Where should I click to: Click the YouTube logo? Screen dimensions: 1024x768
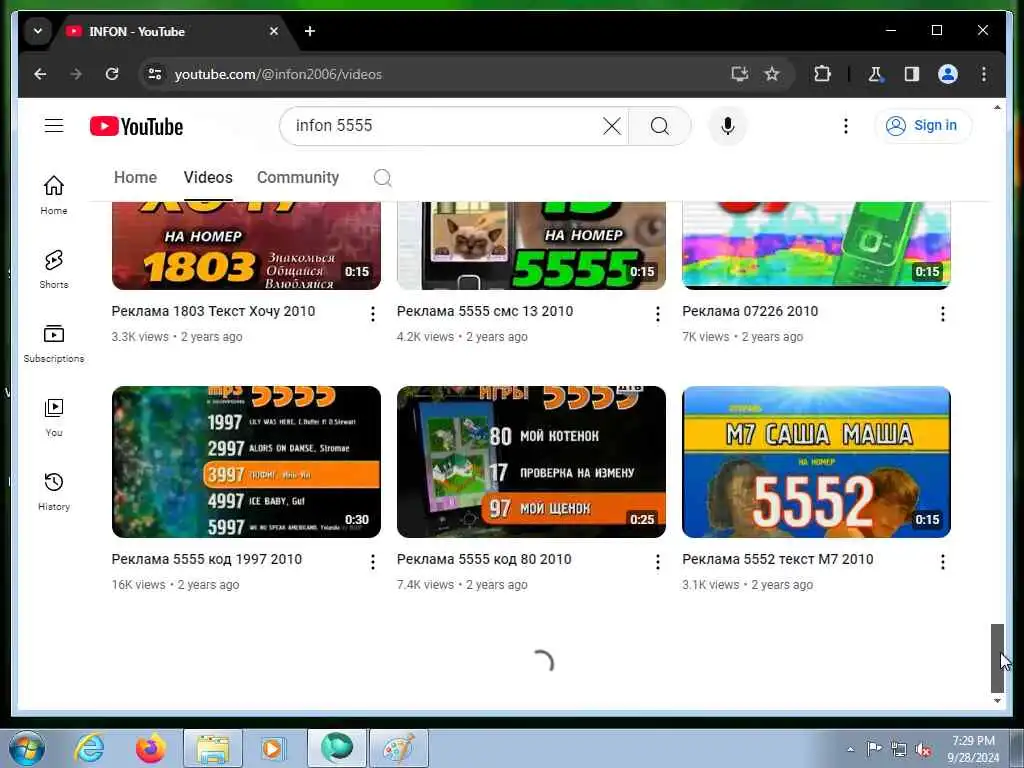[x=136, y=126]
